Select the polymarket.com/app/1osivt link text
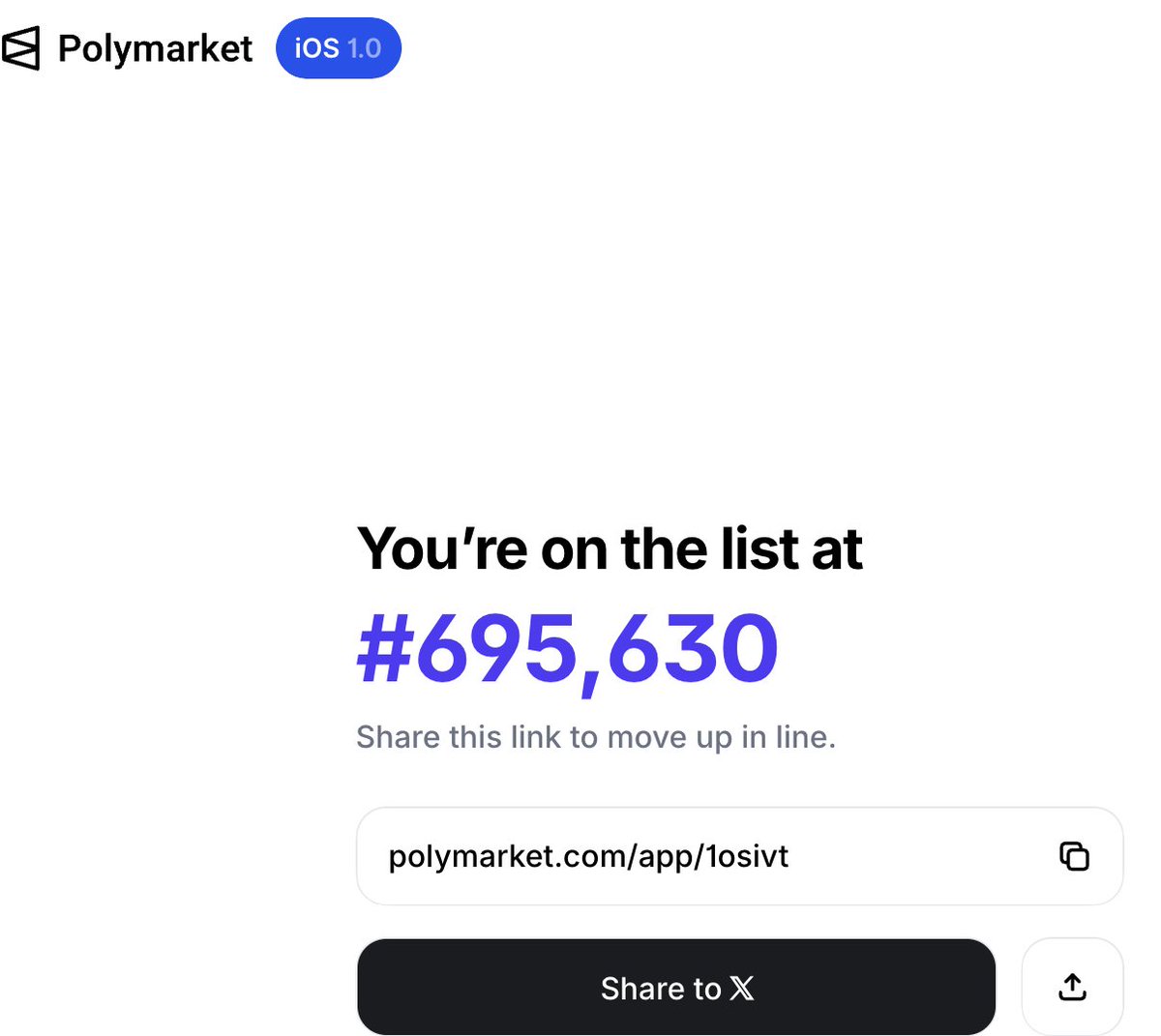This screenshot has height=1036, width=1161. point(588,856)
